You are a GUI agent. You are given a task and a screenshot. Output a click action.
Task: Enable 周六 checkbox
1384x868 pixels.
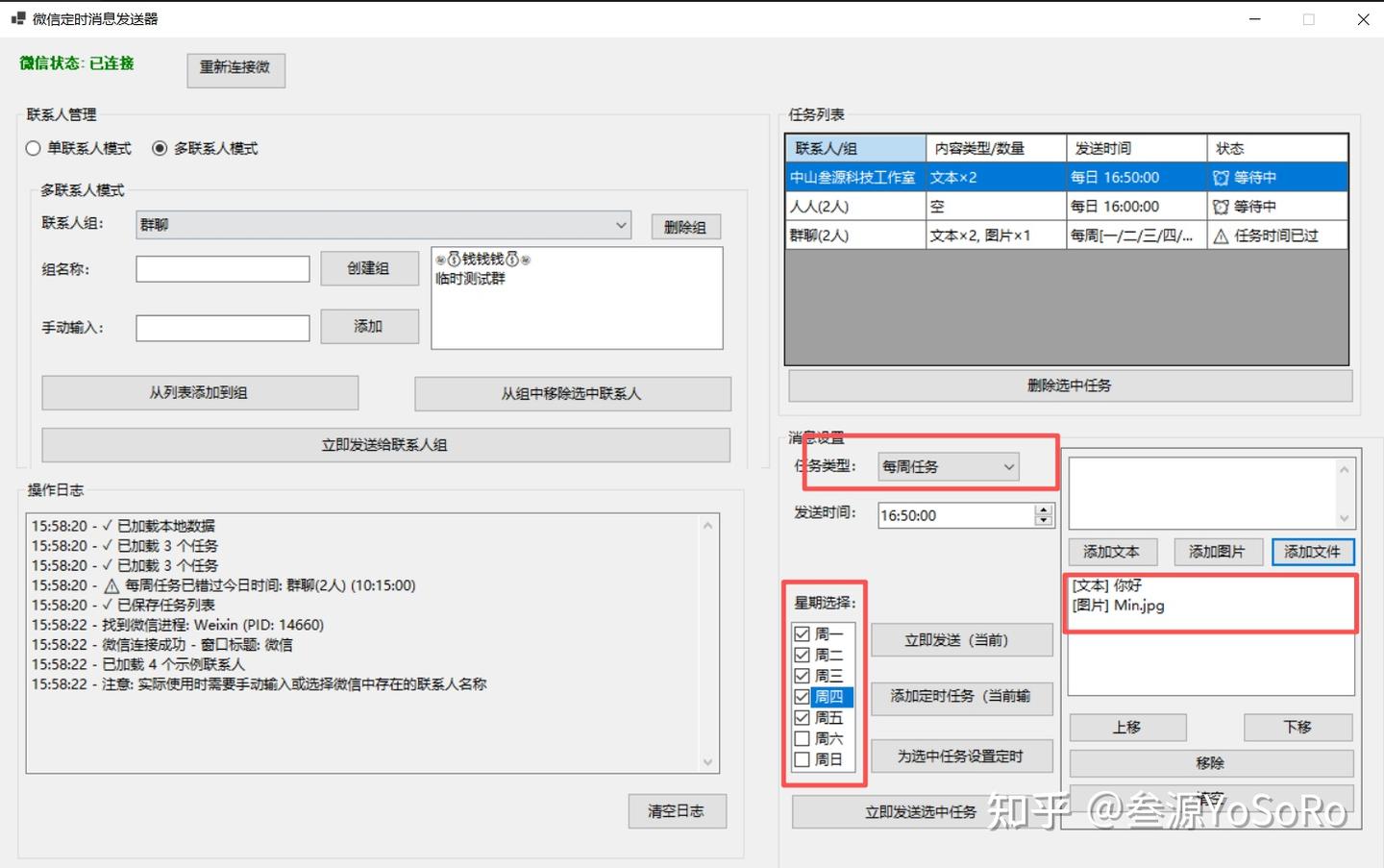click(802, 738)
